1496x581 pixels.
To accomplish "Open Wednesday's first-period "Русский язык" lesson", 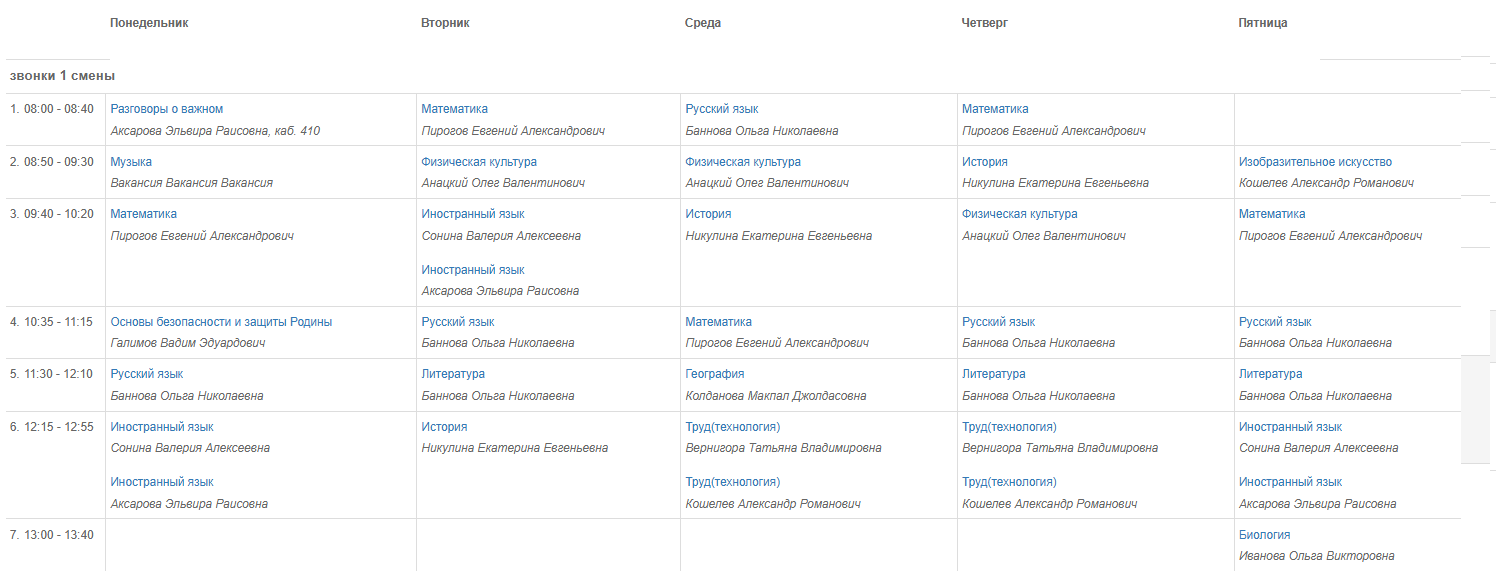I will [x=722, y=109].
